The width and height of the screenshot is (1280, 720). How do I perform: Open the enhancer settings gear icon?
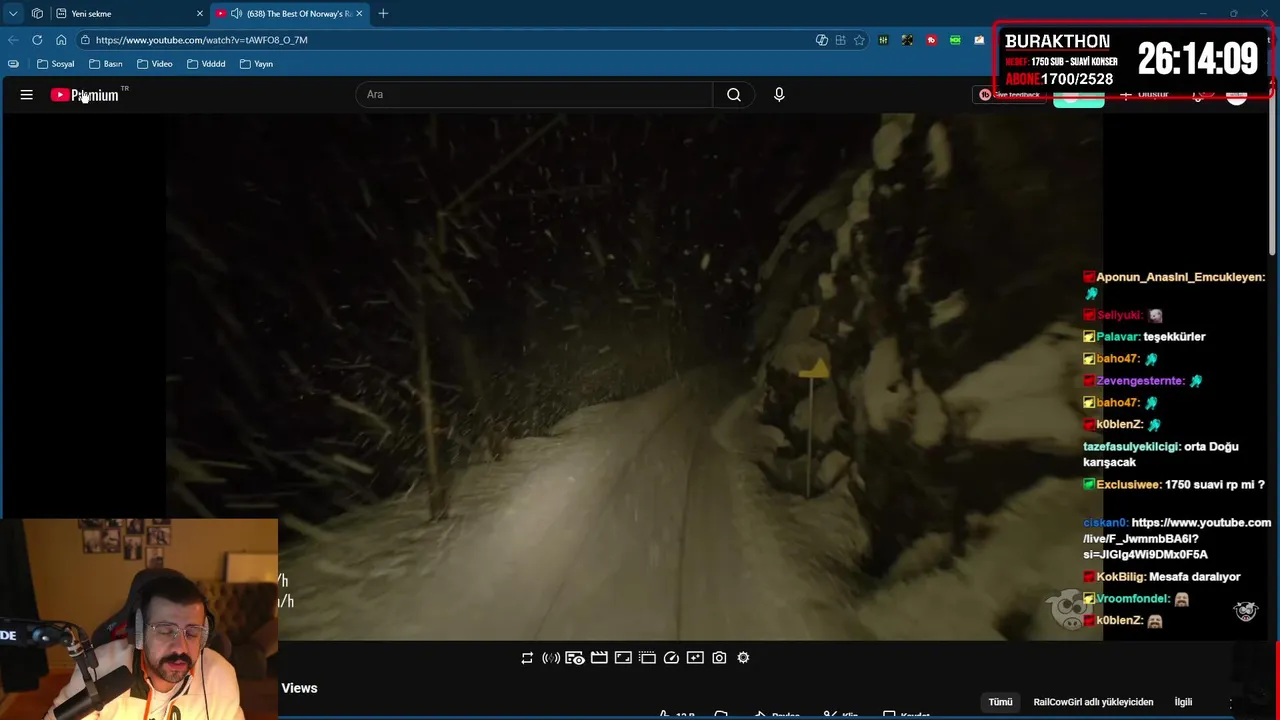(743, 658)
